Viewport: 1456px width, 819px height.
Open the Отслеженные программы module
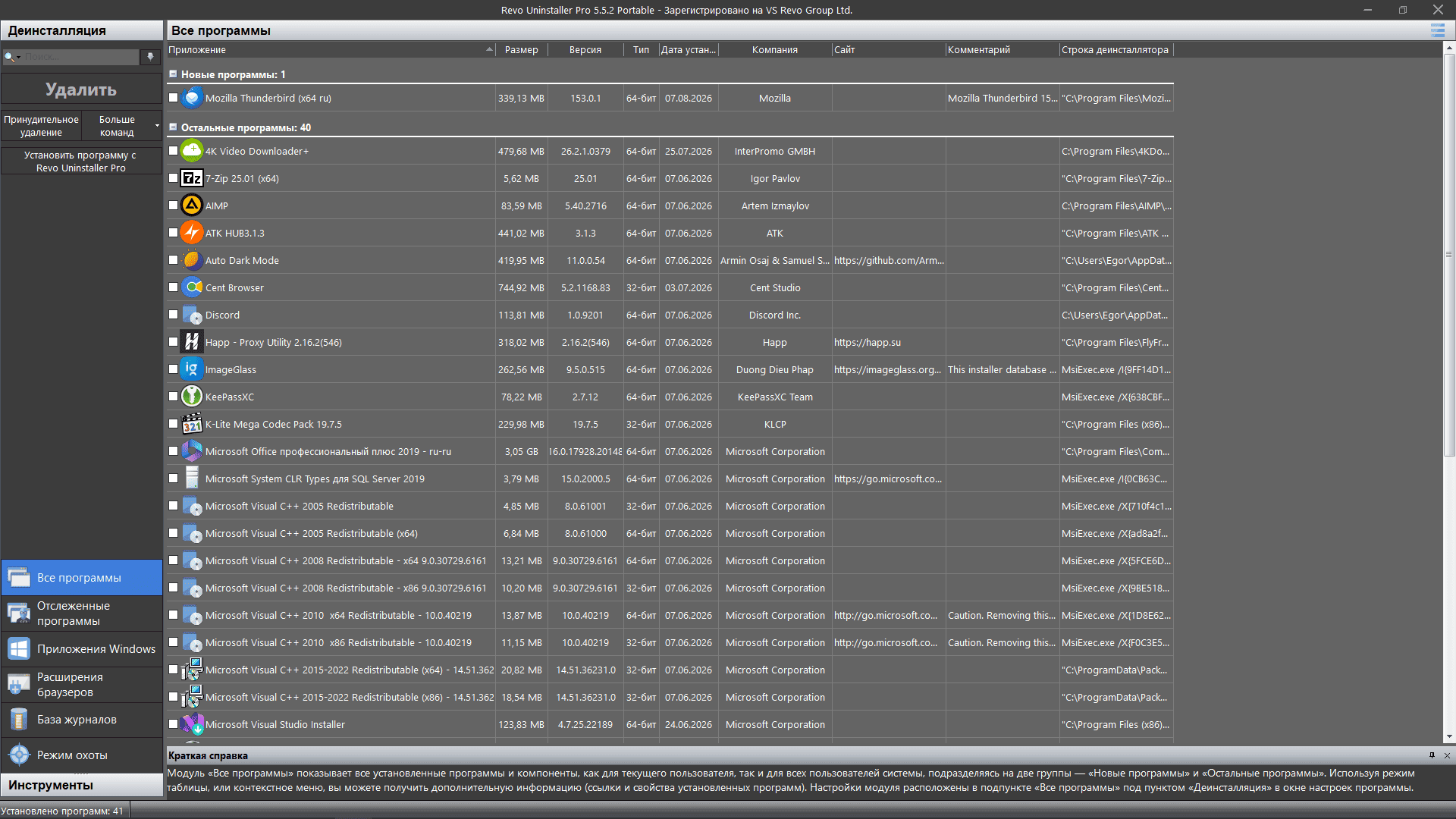[x=81, y=613]
